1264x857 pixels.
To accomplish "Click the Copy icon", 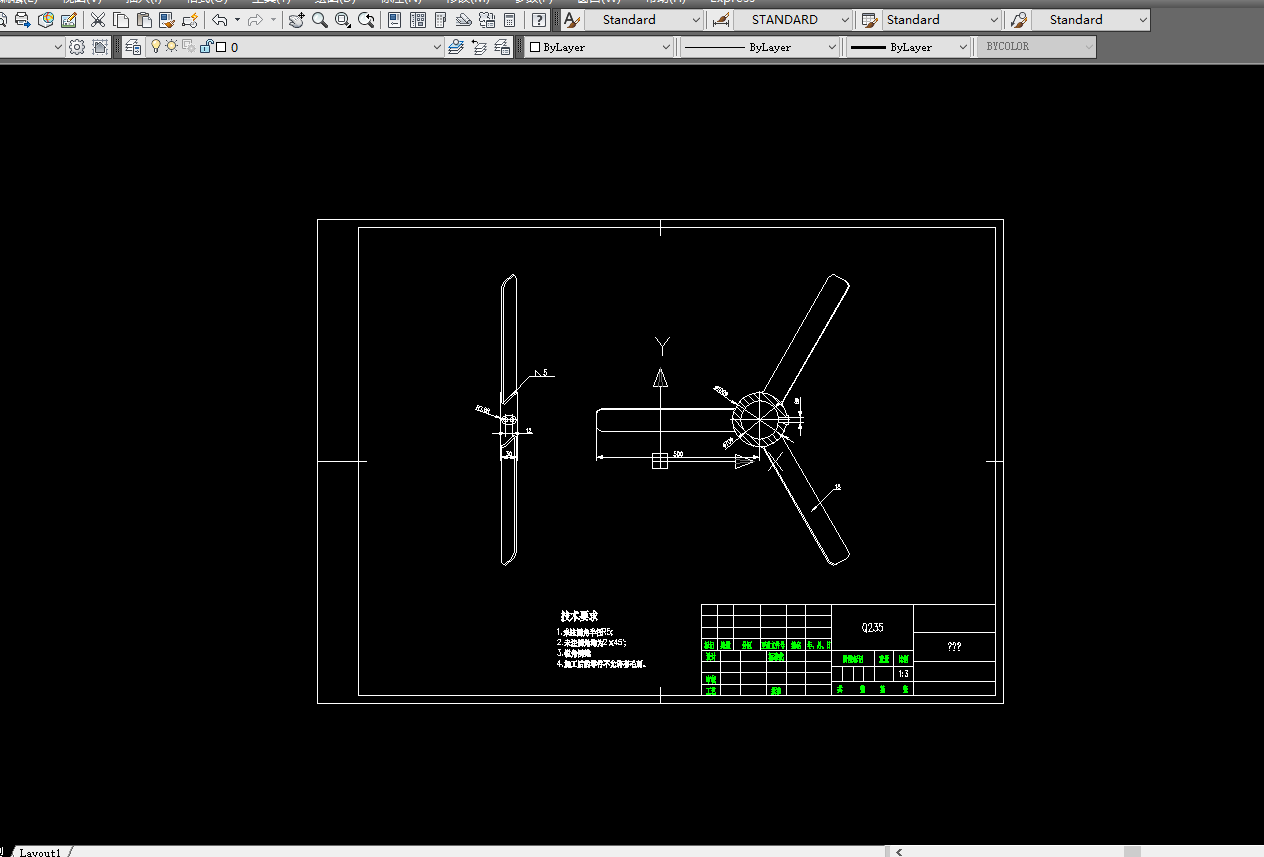I will click(120, 20).
